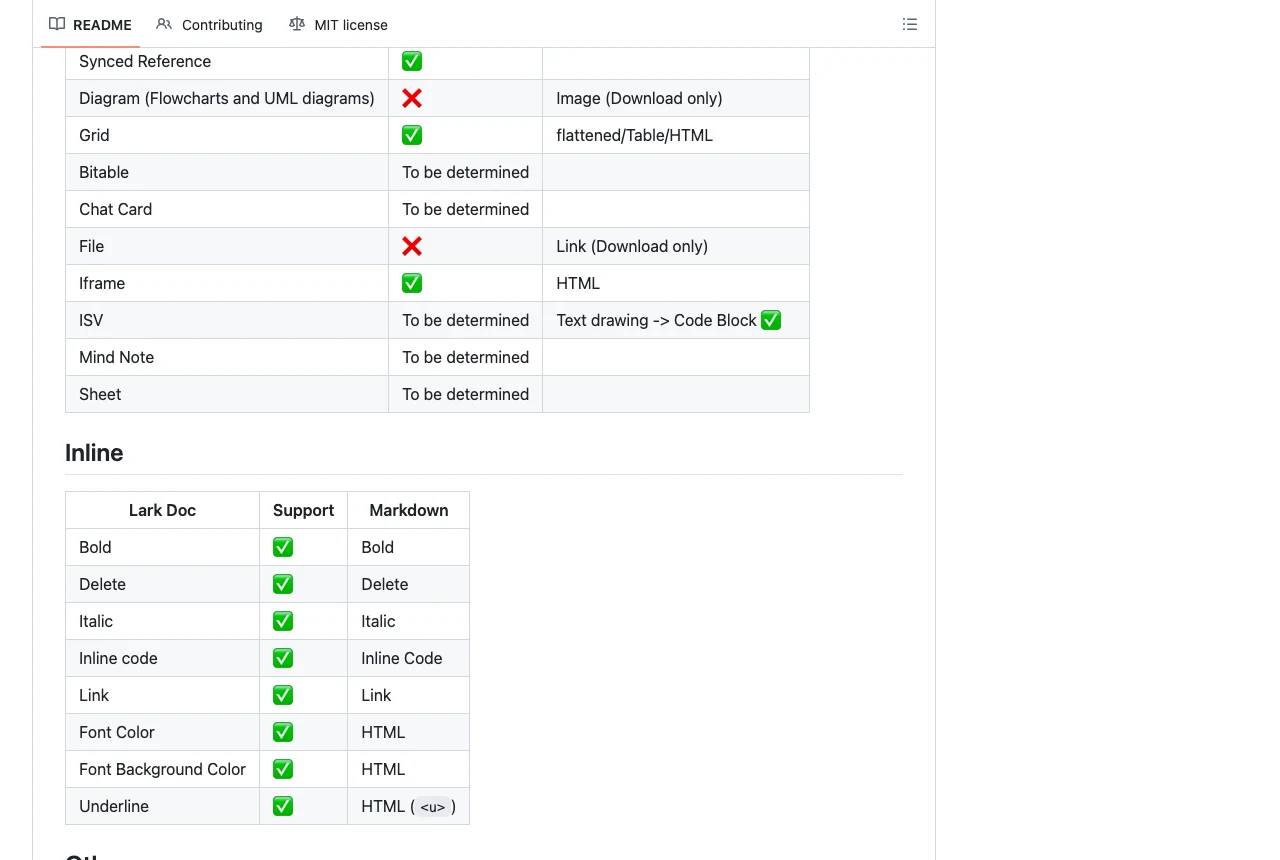The height and width of the screenshot is (860, 1280).
Task: Click the green check in the Iframe row
Action: click(412, 283)
